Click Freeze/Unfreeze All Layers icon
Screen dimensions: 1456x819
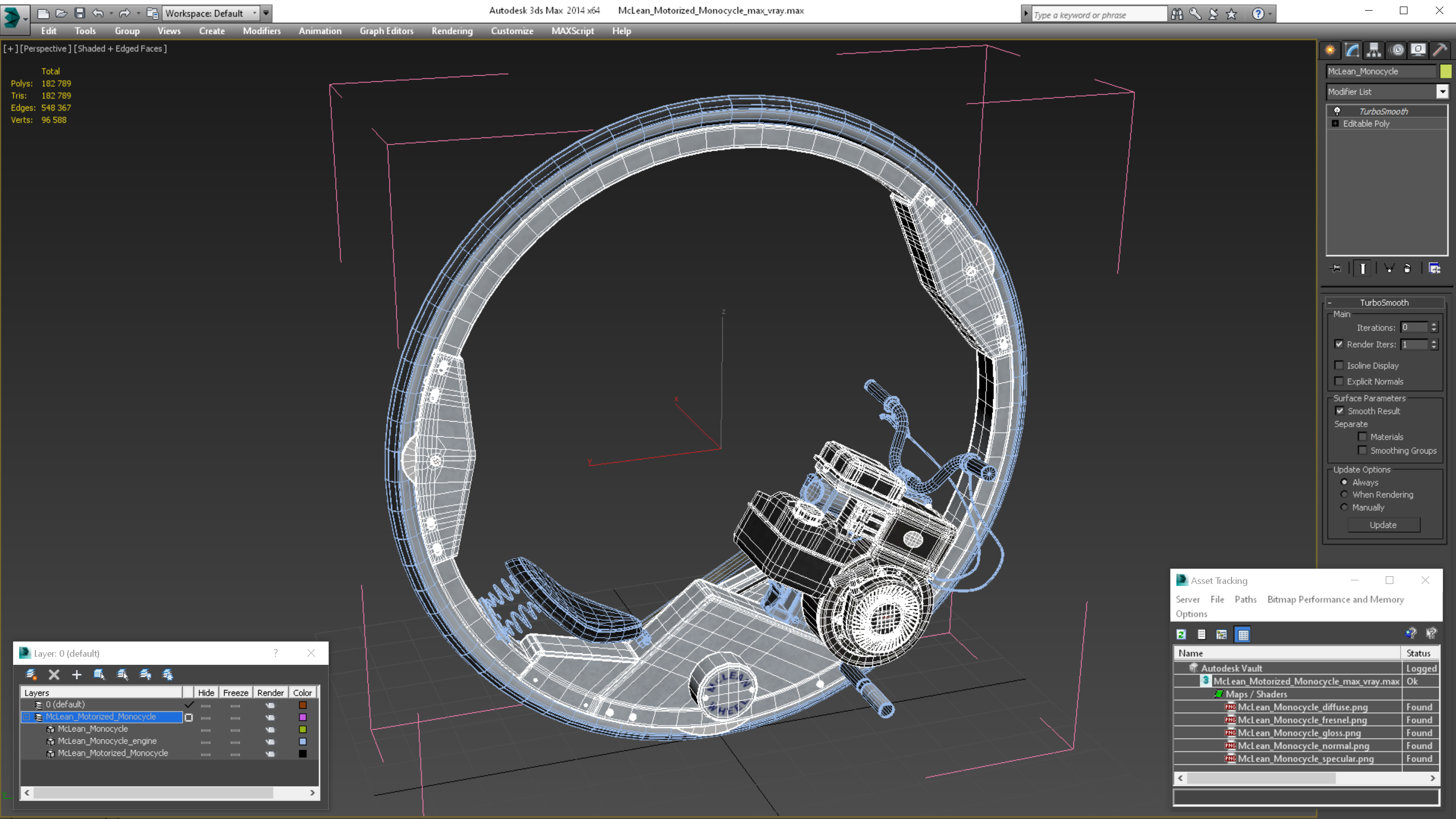[168, 674]
